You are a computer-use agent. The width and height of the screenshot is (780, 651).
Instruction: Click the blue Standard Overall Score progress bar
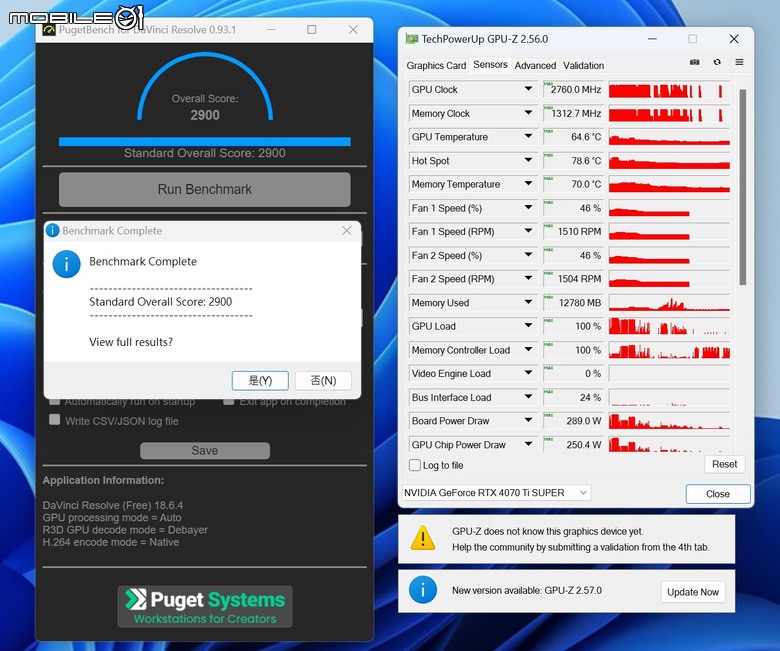tap(204, 142)
